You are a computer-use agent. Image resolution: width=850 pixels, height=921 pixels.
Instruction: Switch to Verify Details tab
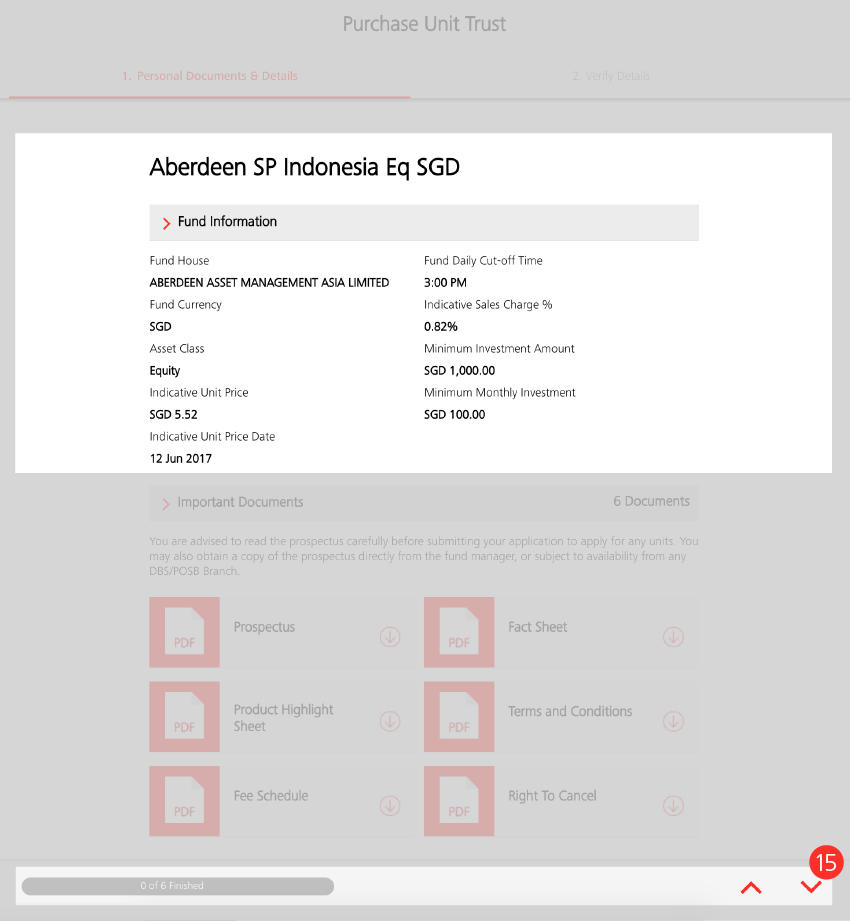[x=611, y=76]
